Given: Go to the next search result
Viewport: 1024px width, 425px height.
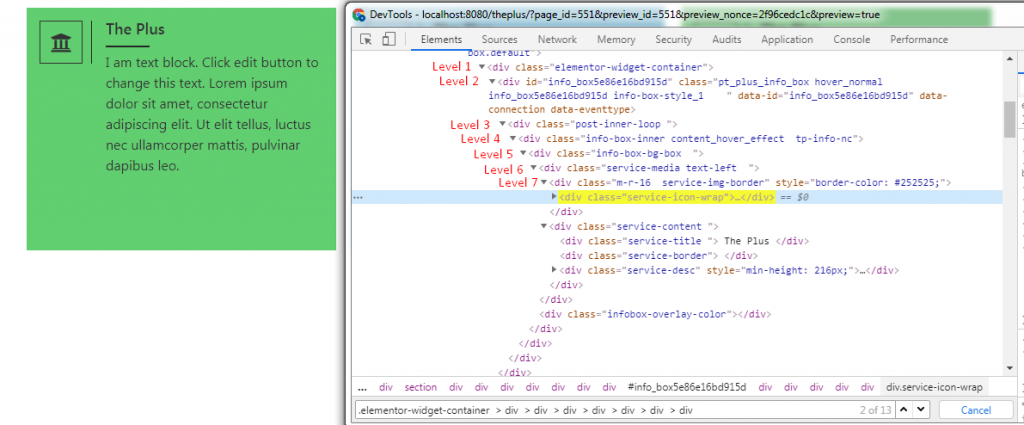Looking at the screenshot, I should 921,410.
